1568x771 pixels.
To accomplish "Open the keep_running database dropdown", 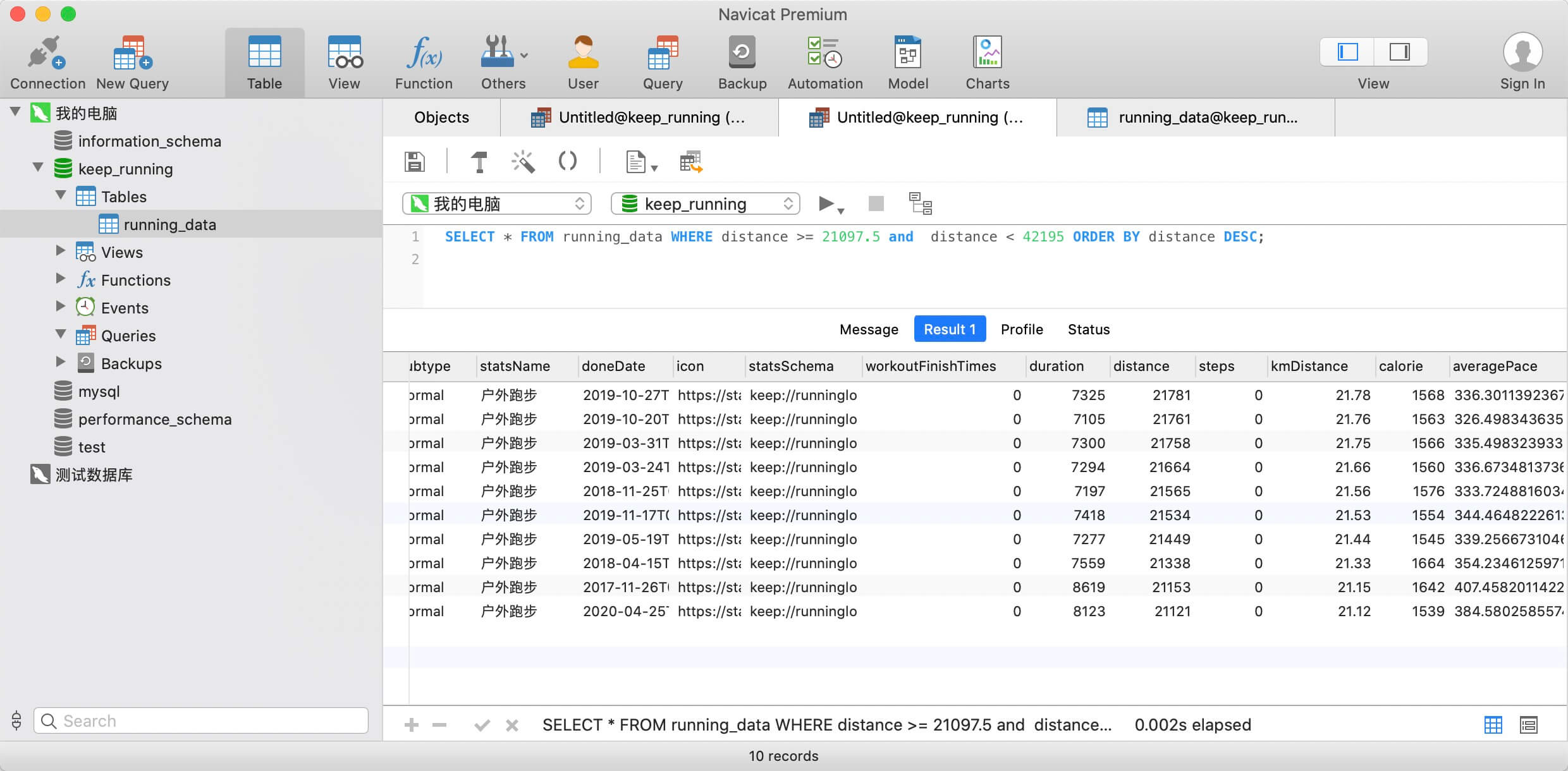I will click(705, 203).
